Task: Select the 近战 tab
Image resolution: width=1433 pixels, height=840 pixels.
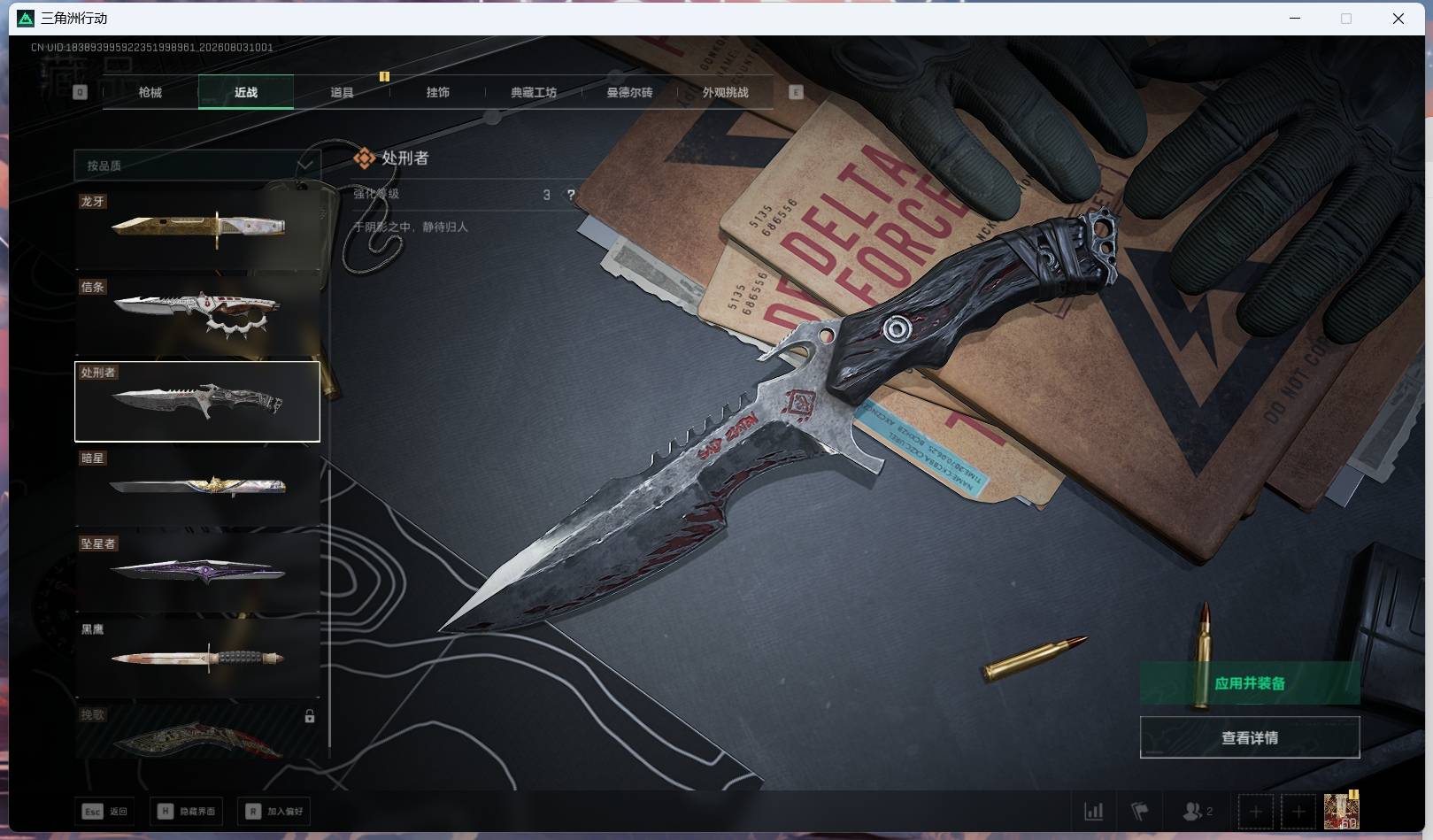Action: pyautogui.click(x=246, y=92)
